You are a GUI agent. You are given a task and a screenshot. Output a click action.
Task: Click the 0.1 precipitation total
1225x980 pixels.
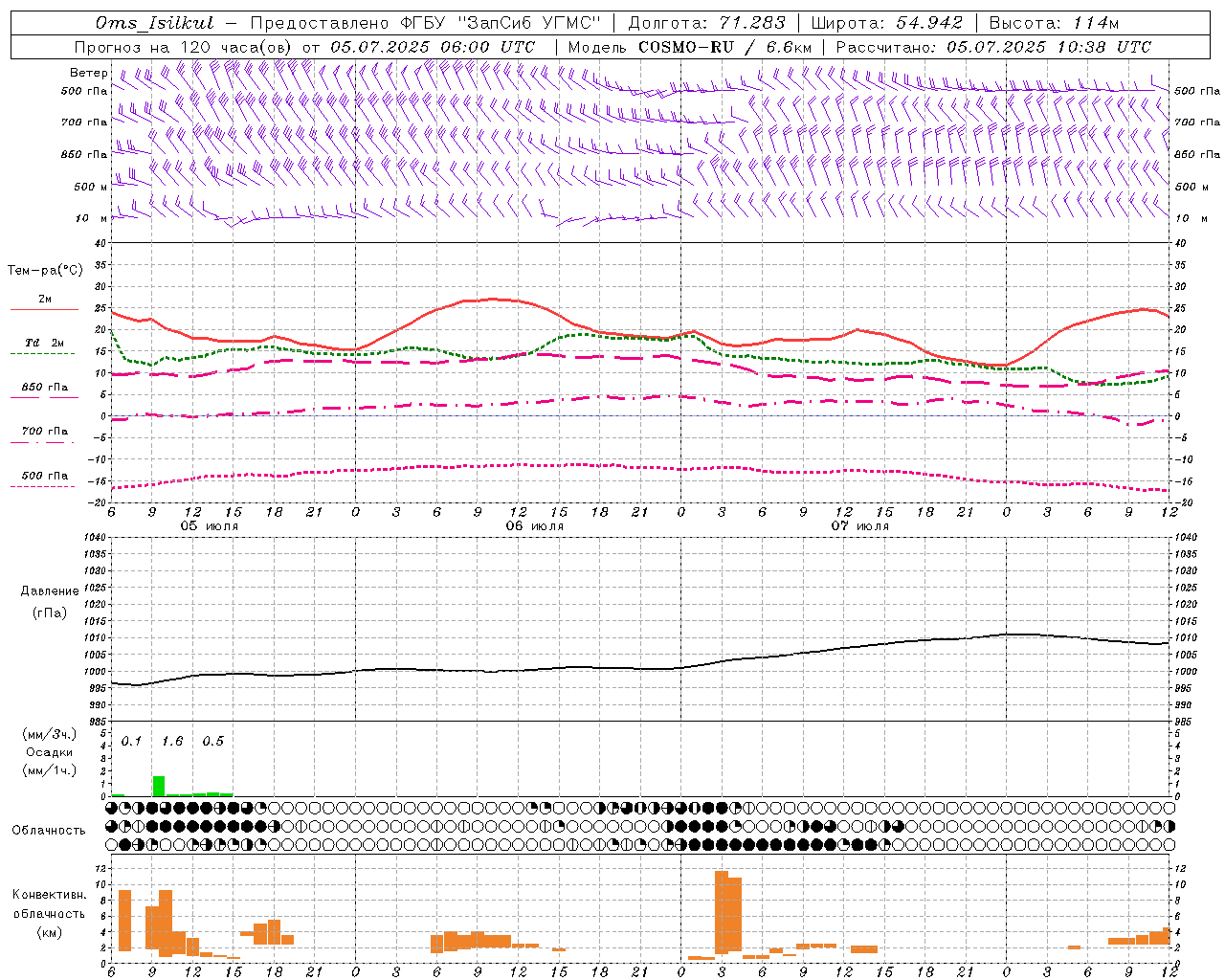[x=132, y=742]
